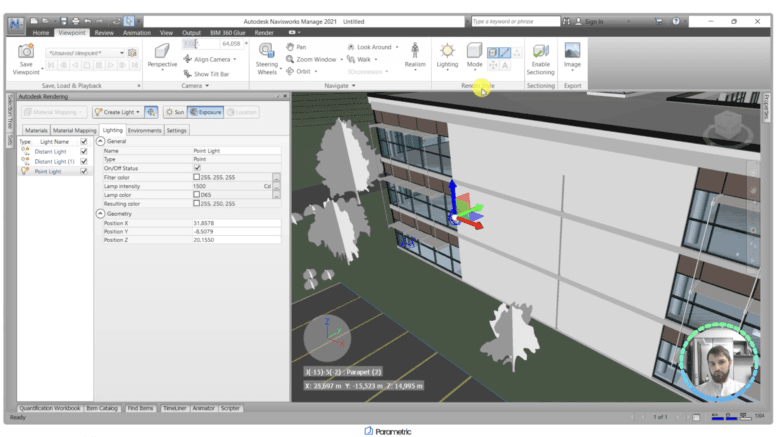Collapse the Geometry section
This screenshot has width=776, height=437.
(x=100, y=214)
